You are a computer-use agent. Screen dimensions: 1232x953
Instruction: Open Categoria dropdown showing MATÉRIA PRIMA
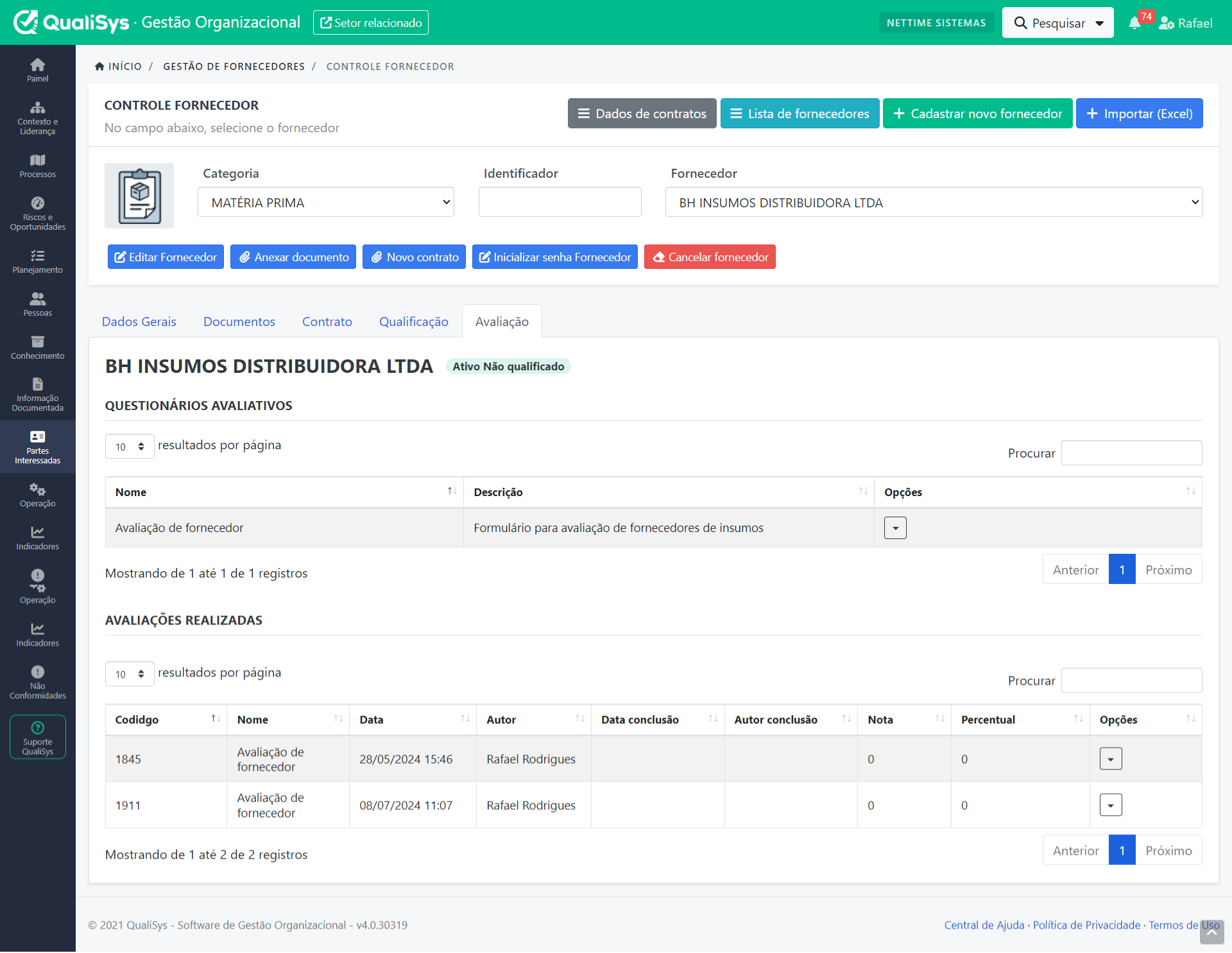[326, 202]
